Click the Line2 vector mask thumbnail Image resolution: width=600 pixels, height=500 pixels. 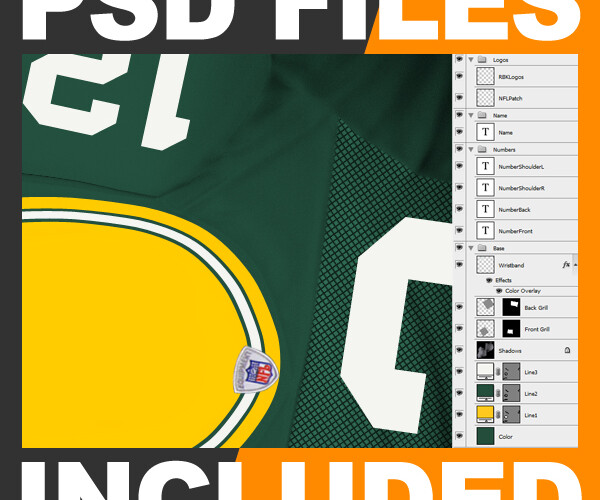point(511,393)
